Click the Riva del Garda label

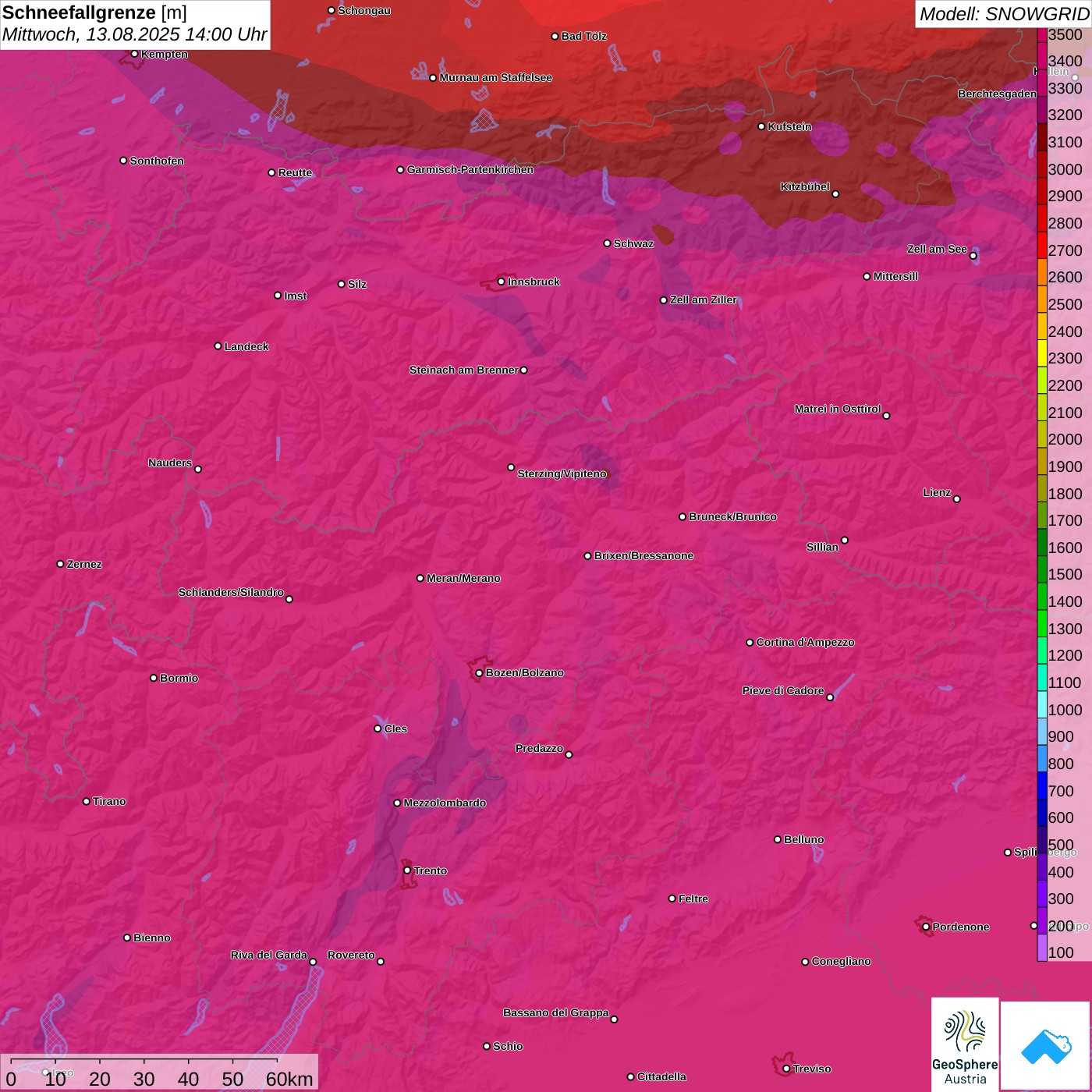268,955
